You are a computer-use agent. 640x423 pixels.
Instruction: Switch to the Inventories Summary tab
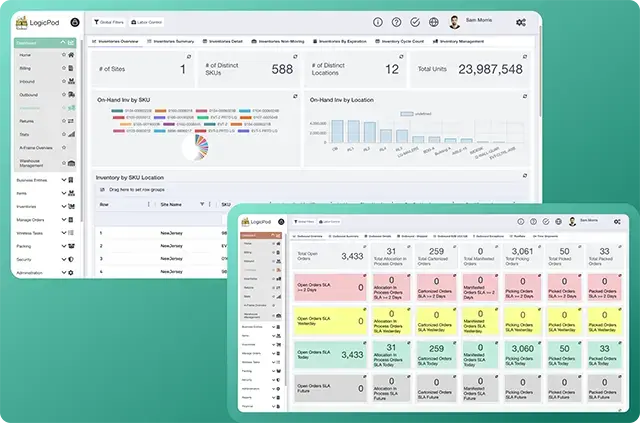(x=171, y=41)
